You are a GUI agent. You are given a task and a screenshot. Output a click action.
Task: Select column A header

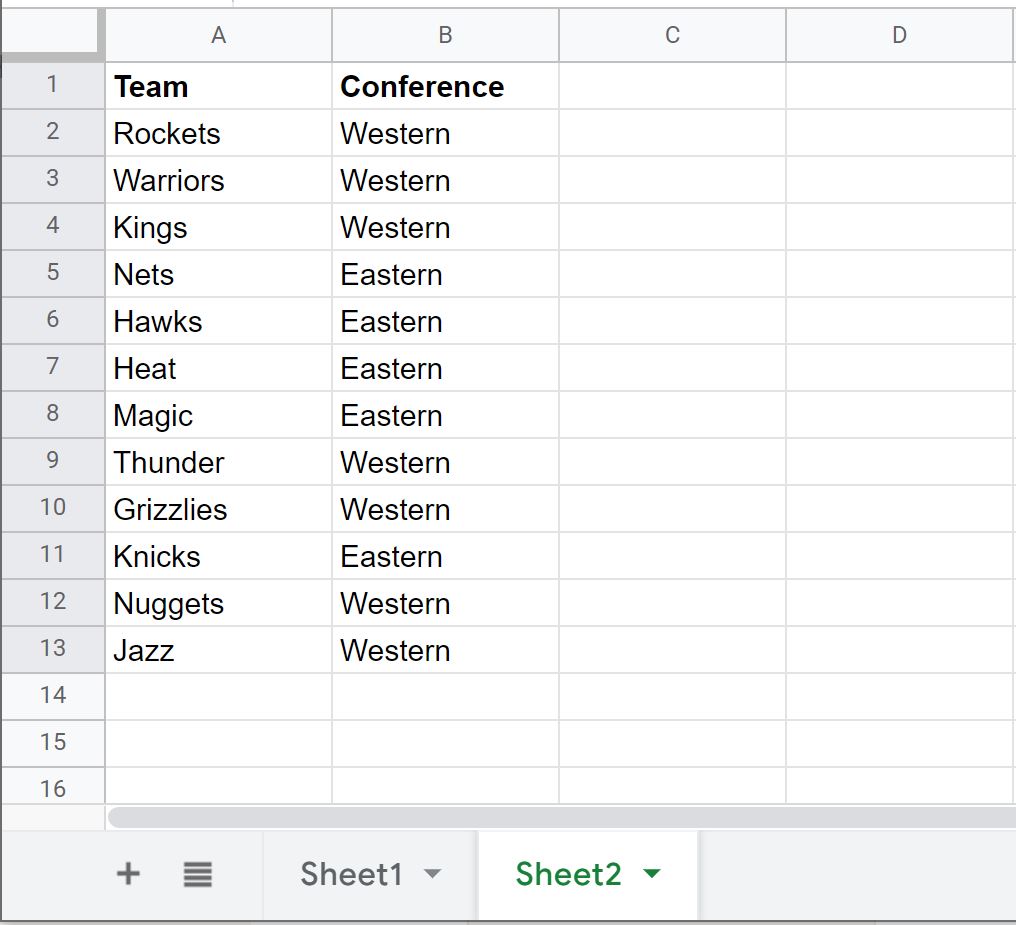218,35
